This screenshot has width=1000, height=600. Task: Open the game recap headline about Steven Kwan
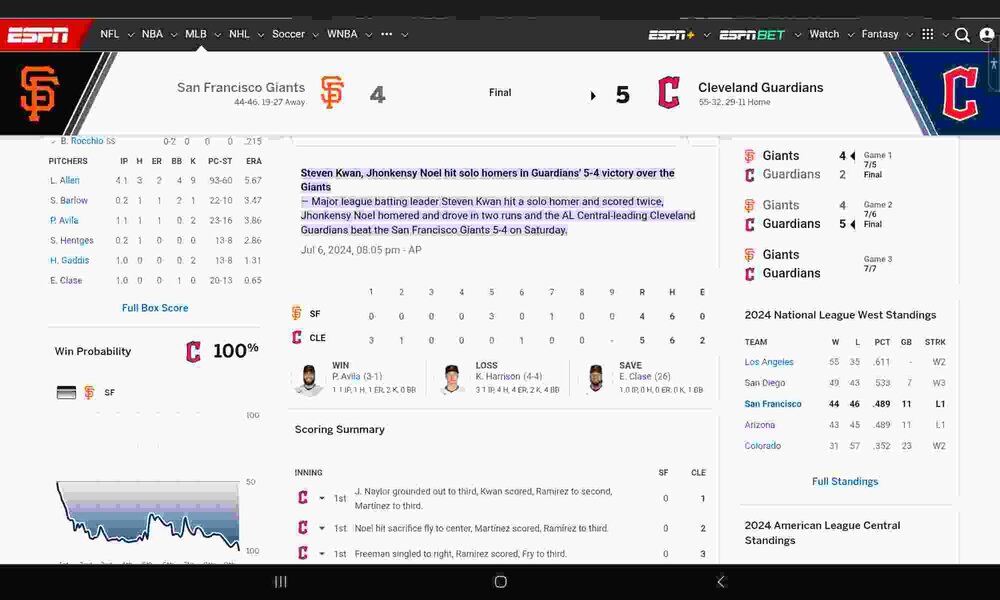point(487,180)
